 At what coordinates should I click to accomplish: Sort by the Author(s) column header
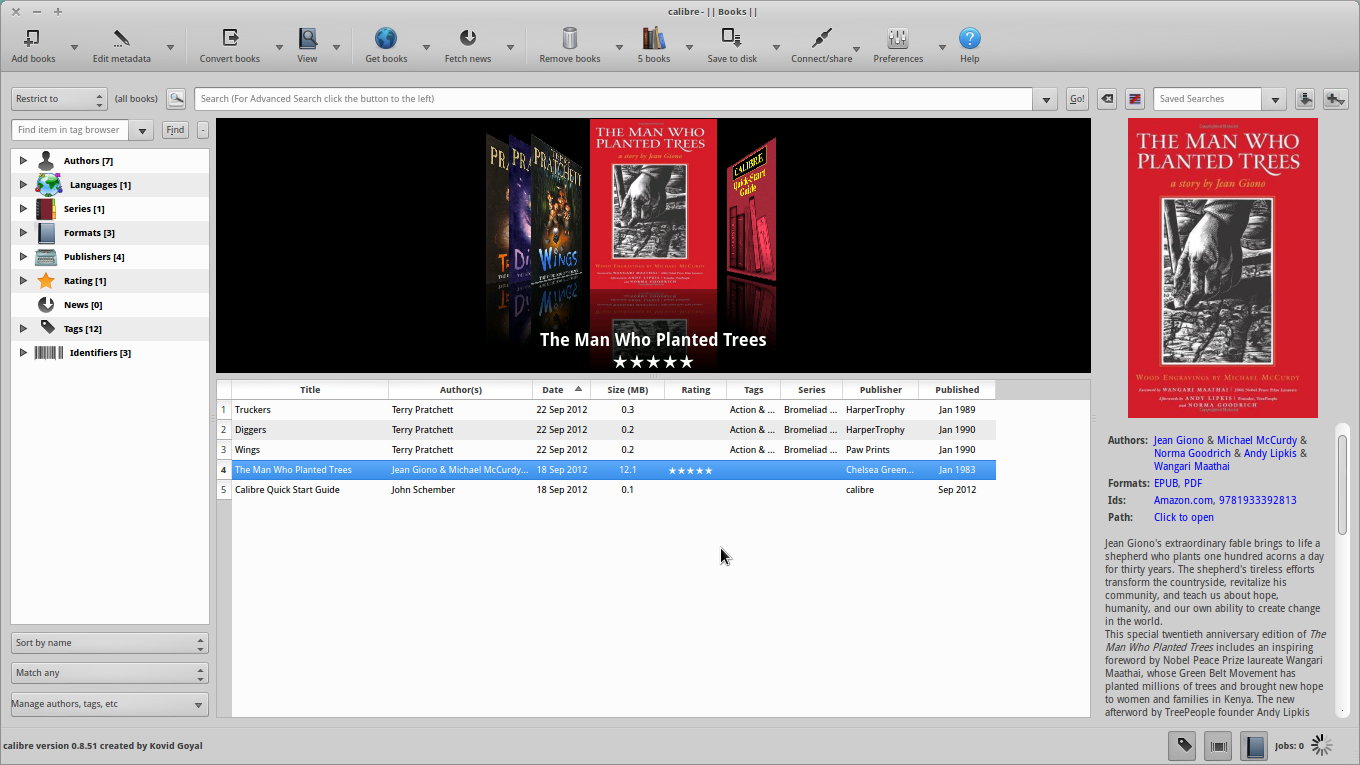point(461,390)
